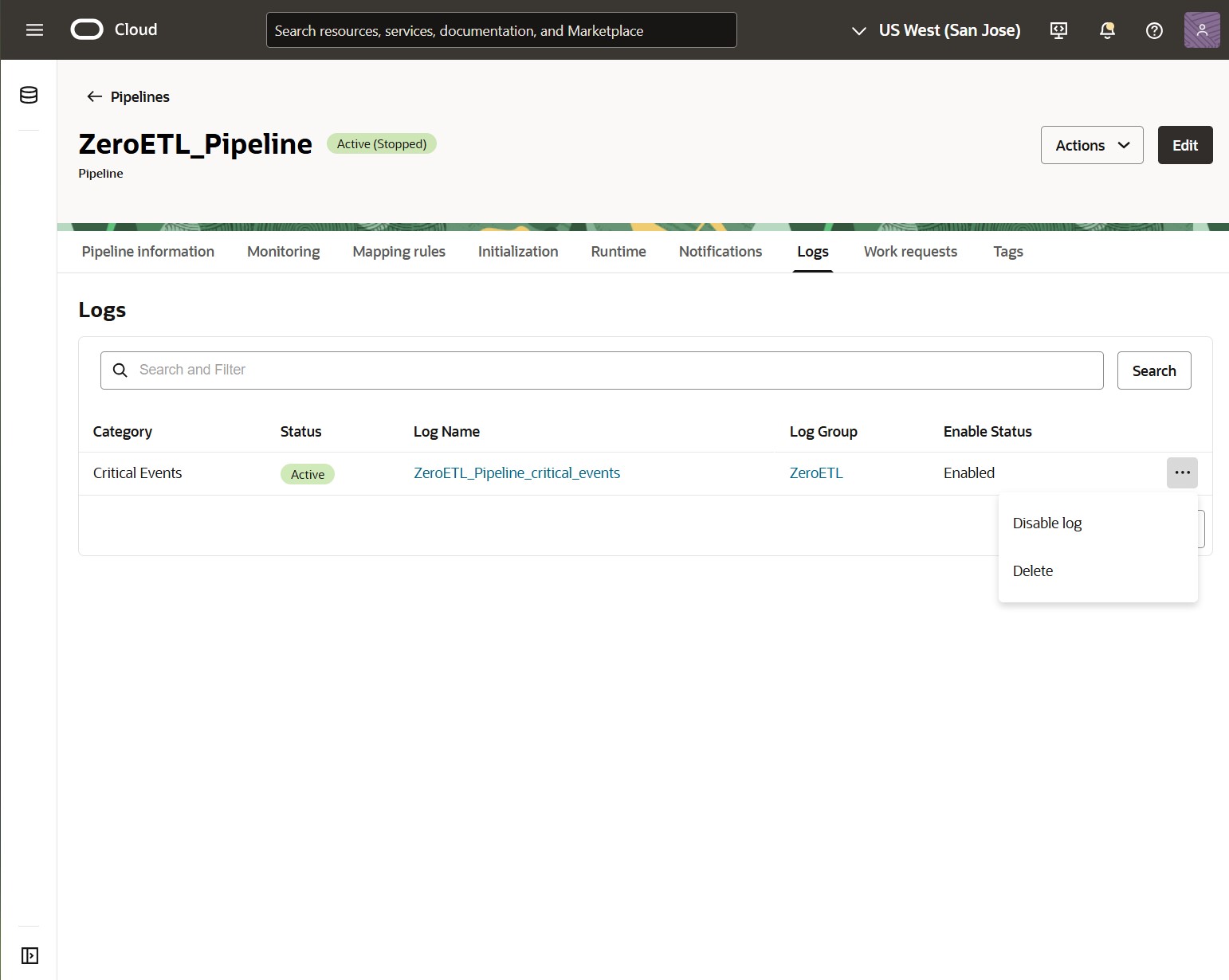This screenshot has width=1229, height=980.
Task: Expand the region selector chevron
Action: point(858,32)
